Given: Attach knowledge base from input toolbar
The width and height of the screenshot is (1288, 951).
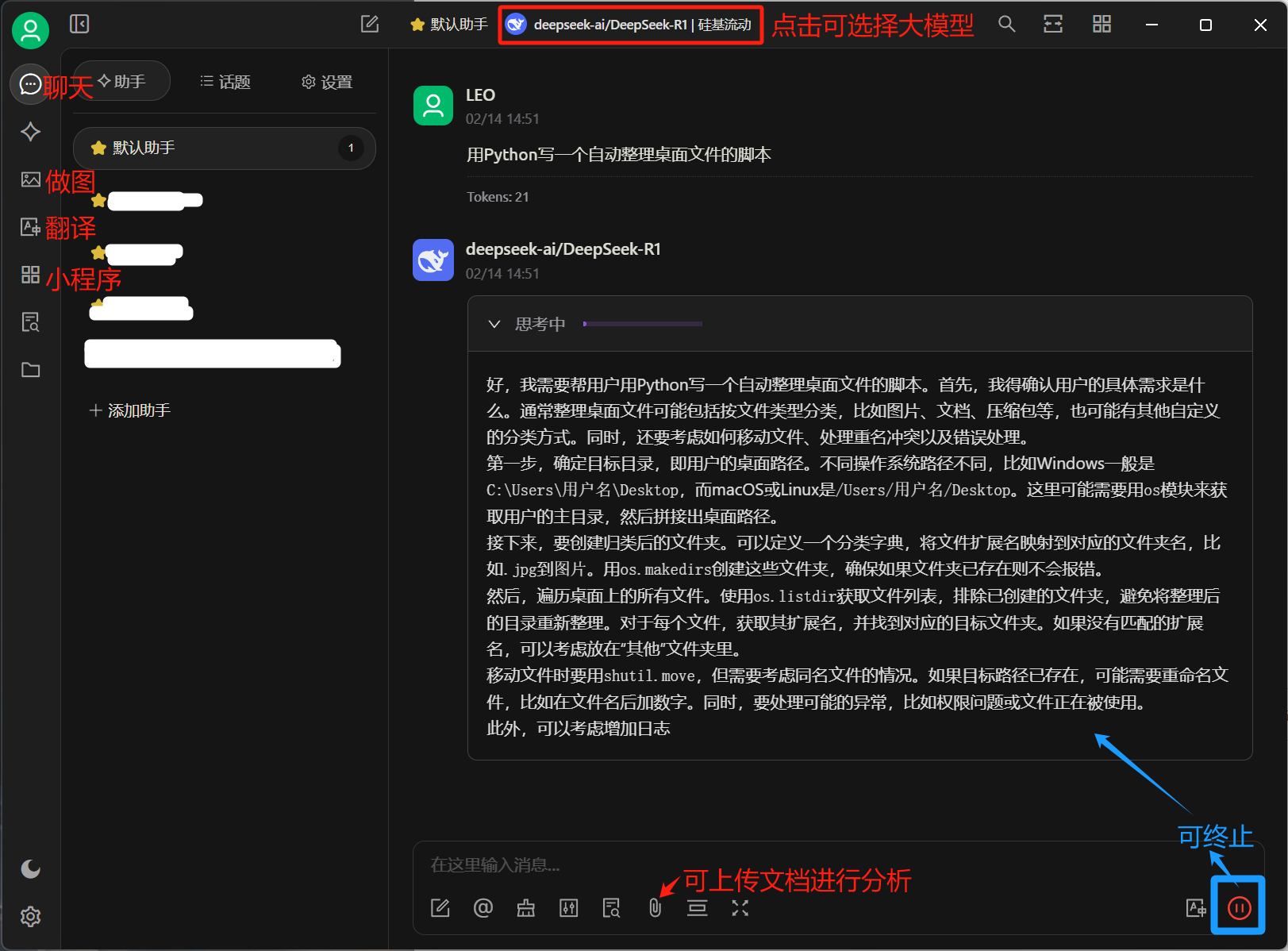Looking at the screenshot, I should click(x=612, y=907).
